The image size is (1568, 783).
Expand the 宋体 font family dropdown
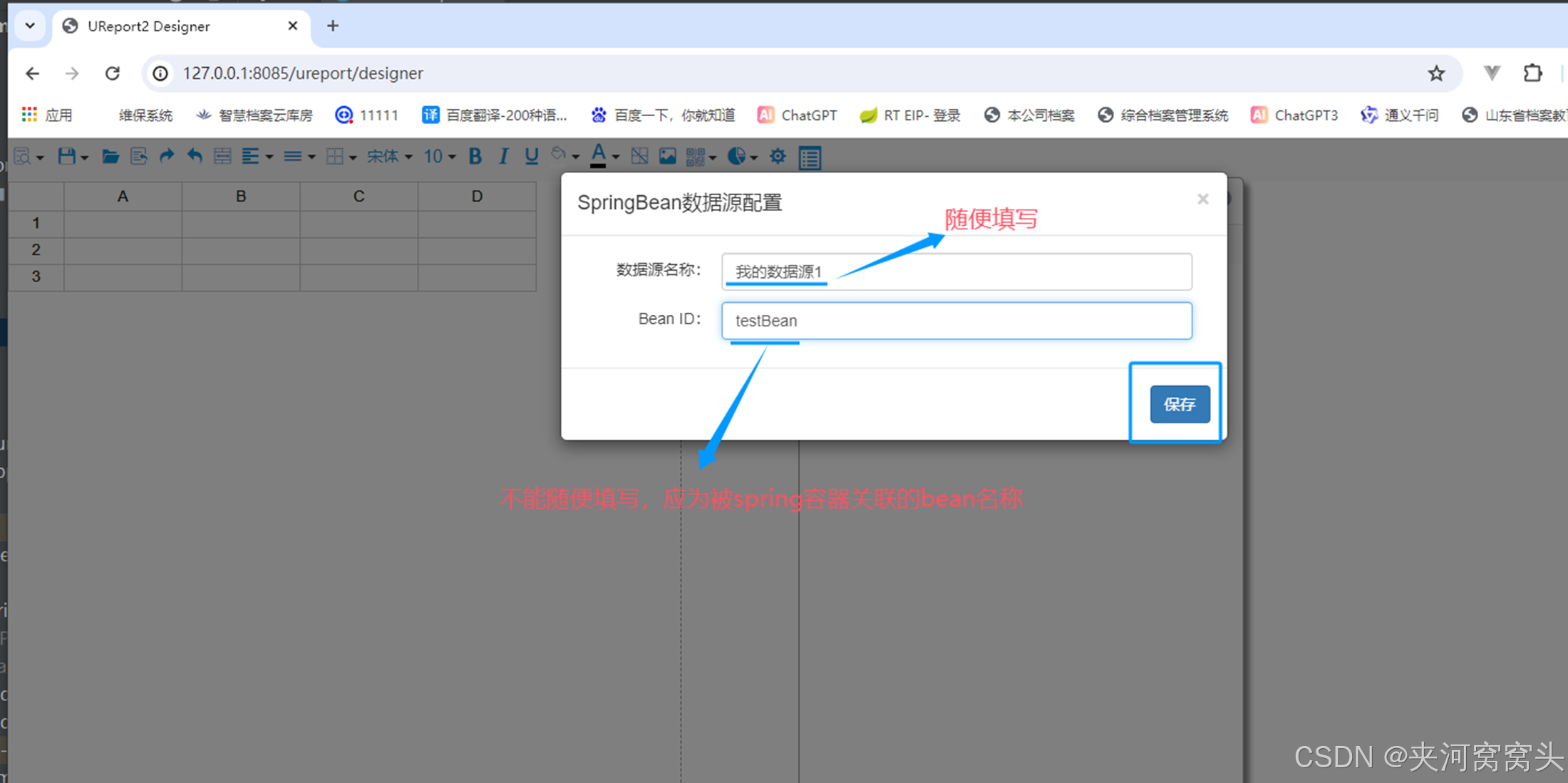tap(389, 157)
